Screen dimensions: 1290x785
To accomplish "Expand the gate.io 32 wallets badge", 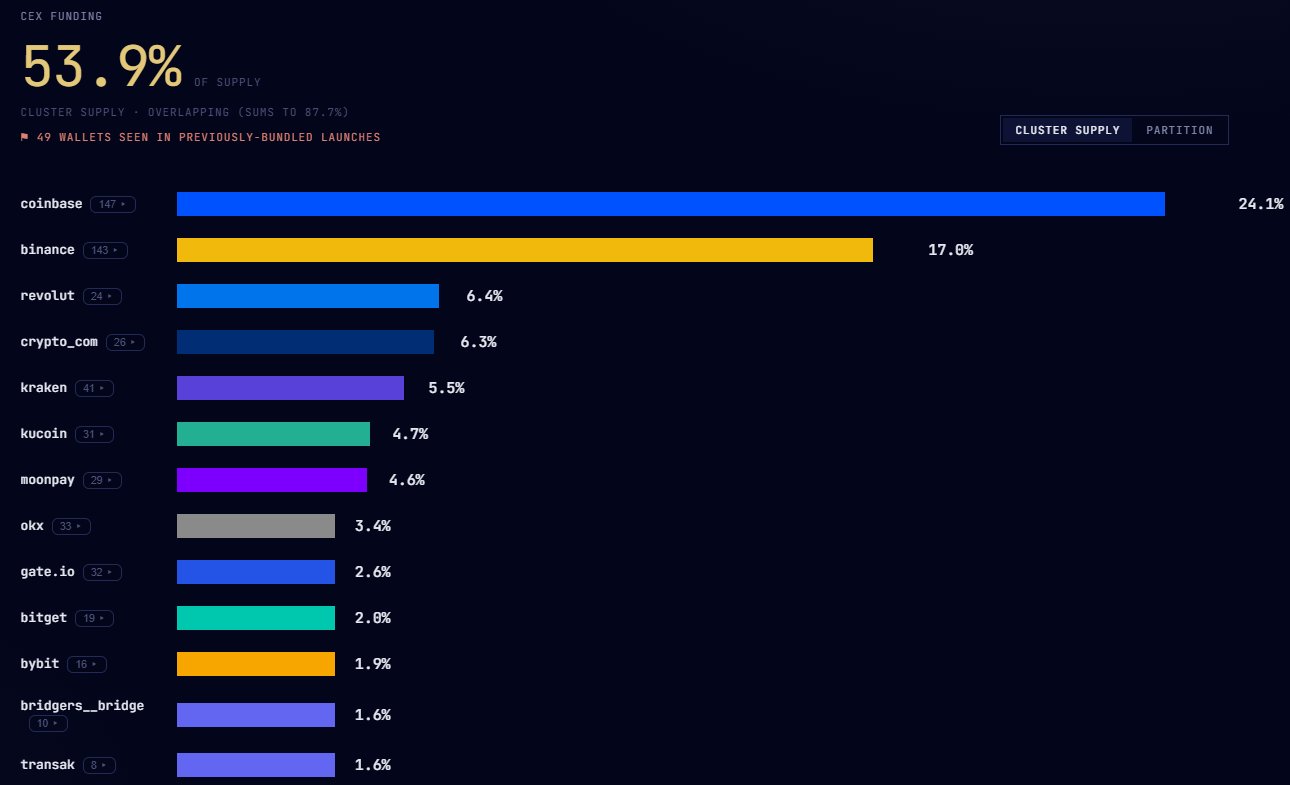I will pos(102,572).
